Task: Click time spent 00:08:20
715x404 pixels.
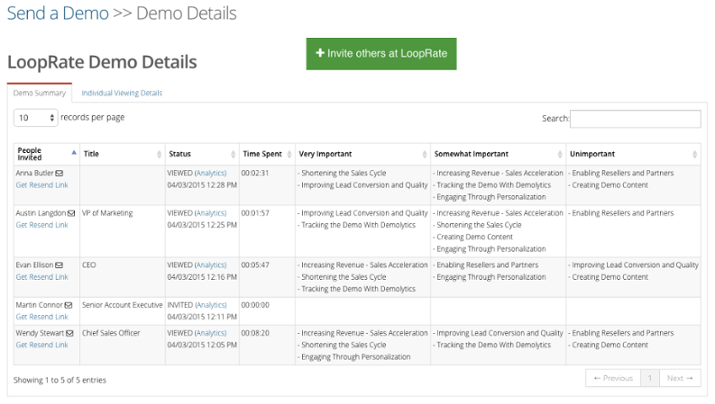Action: 255,333
